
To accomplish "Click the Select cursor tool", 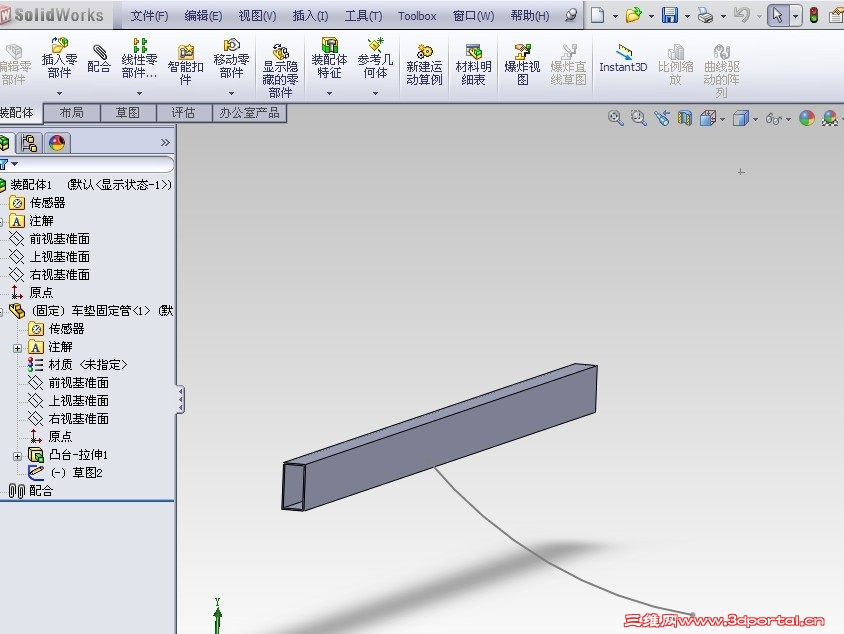I will point(777,15).
